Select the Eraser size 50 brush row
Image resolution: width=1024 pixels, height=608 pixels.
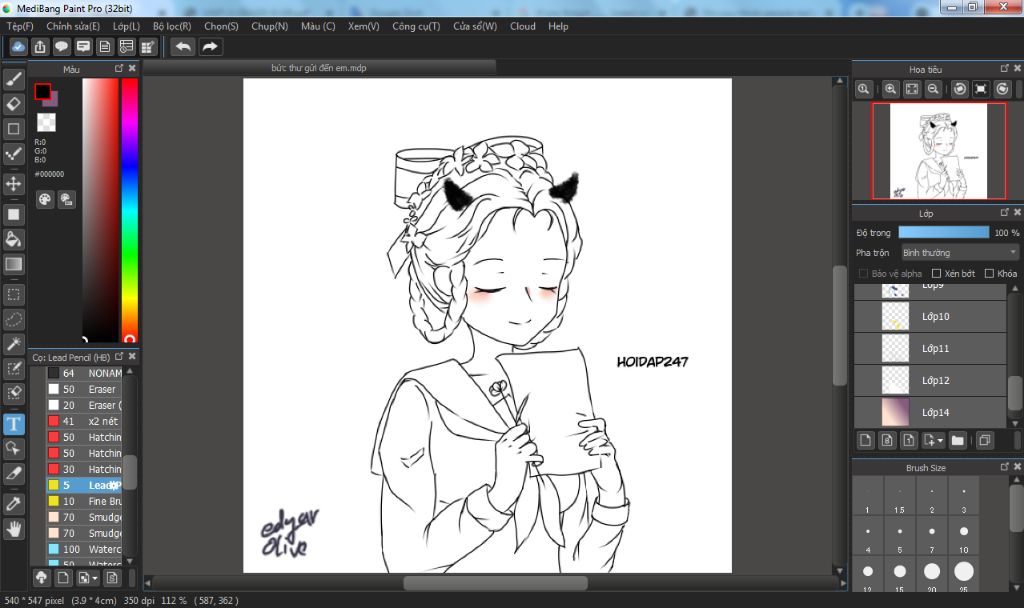click(84, 389)
